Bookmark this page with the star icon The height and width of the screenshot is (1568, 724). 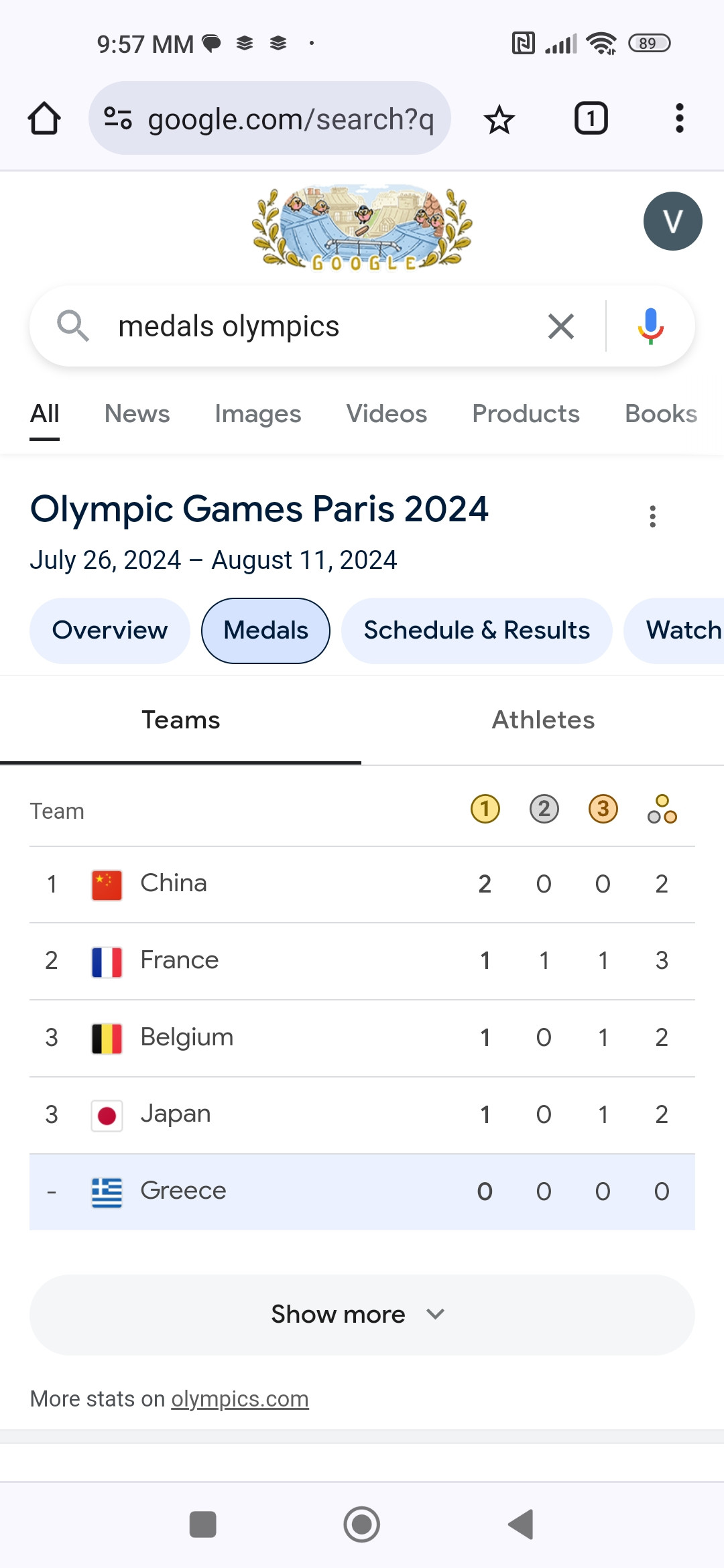499,119
